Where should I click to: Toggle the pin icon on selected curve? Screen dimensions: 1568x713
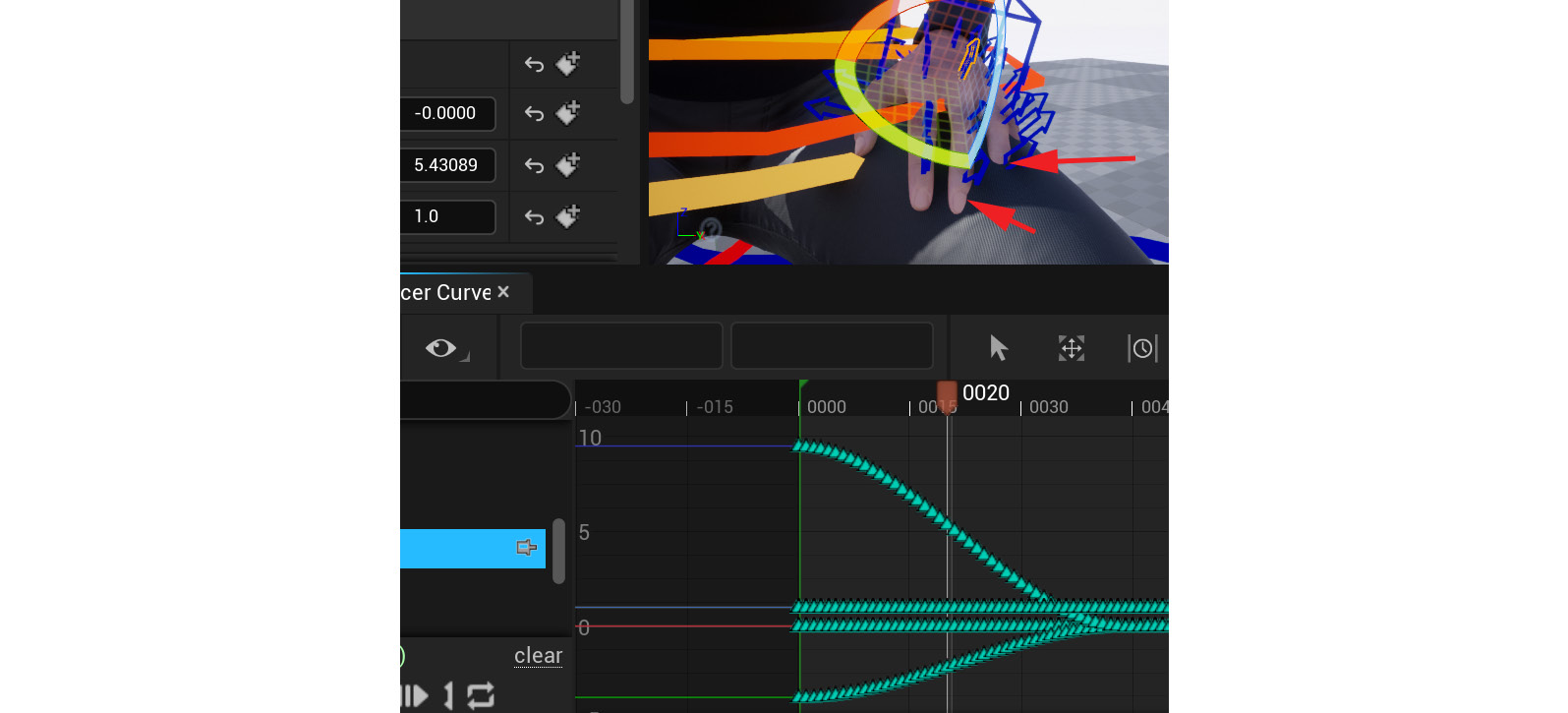[x=527, y=548]
